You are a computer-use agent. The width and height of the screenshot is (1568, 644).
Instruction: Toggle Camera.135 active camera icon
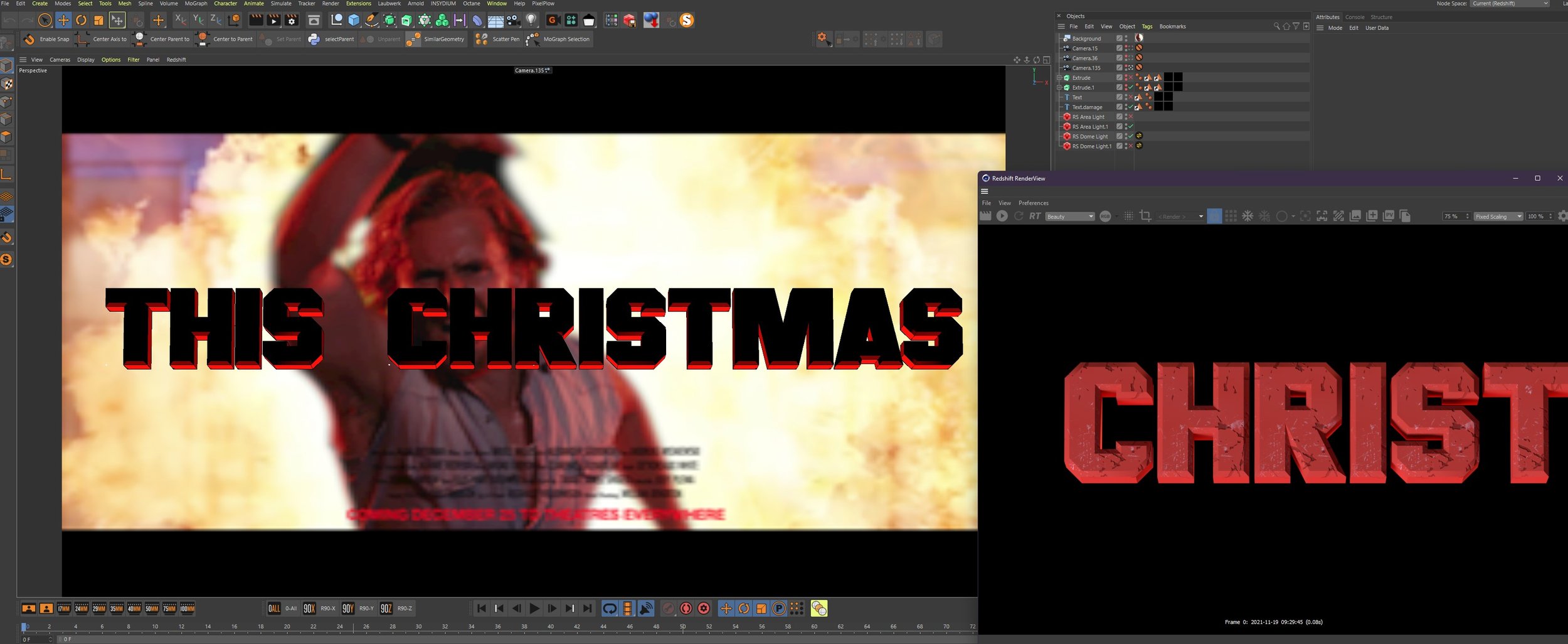coord(1131,68)
